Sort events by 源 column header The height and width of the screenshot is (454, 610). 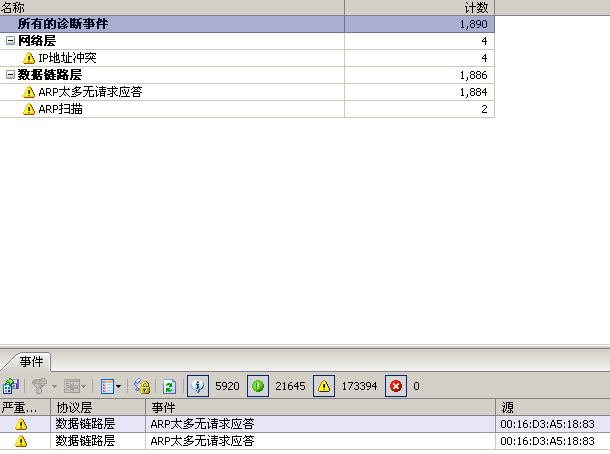553,407
